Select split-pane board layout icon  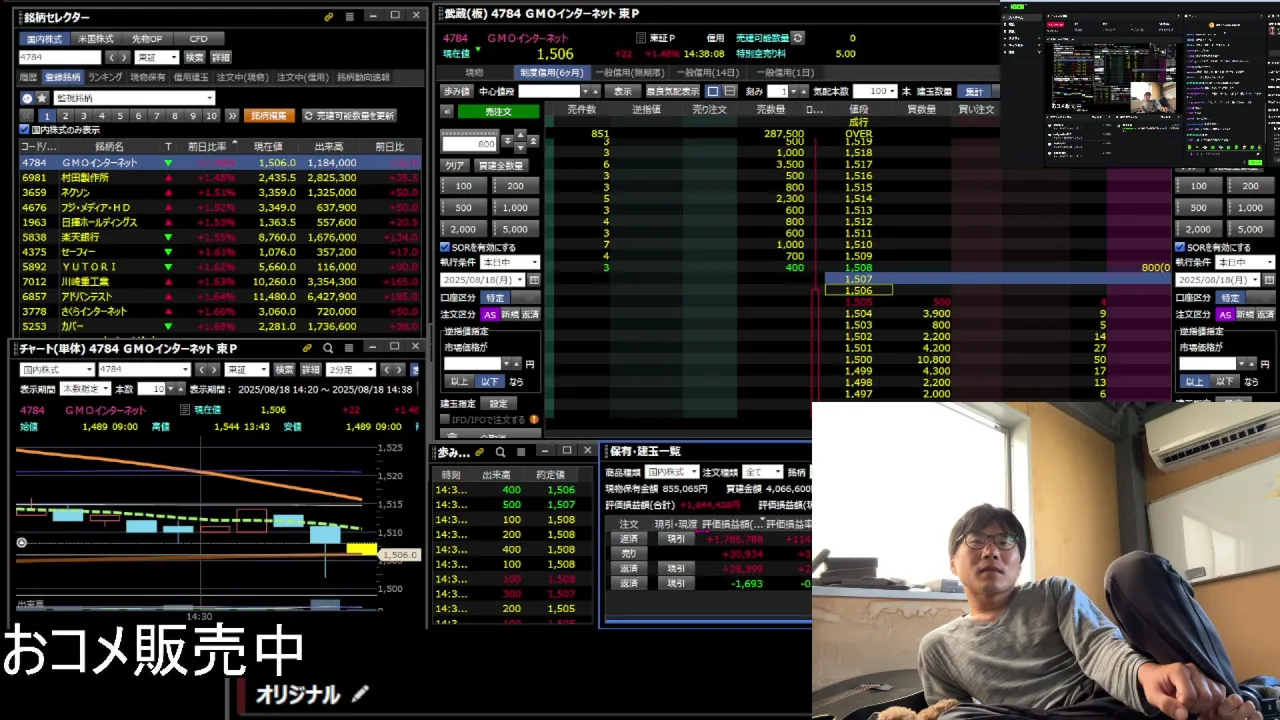pyautogui.click(x=729, y=91)
